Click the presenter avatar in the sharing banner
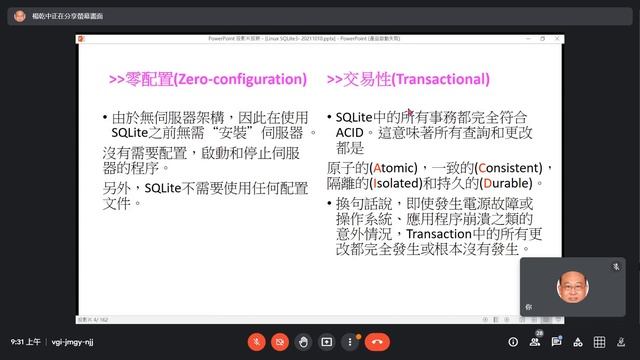 pos(20,16)
